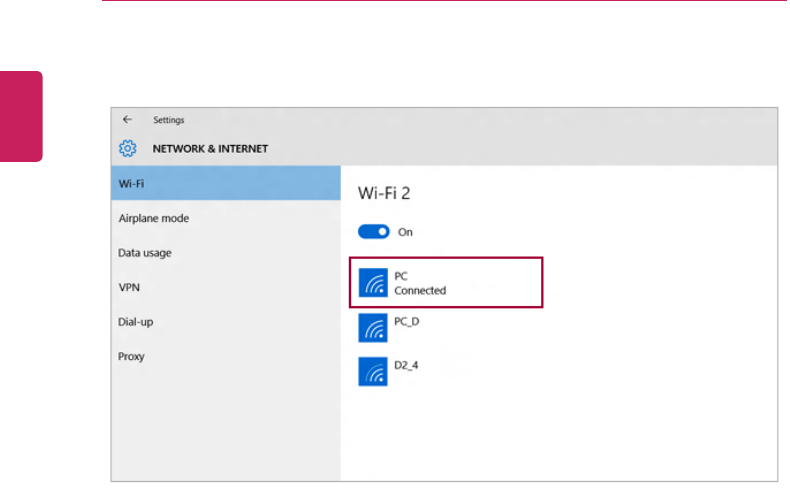Click the Settings gear icon

coord(127,148)
